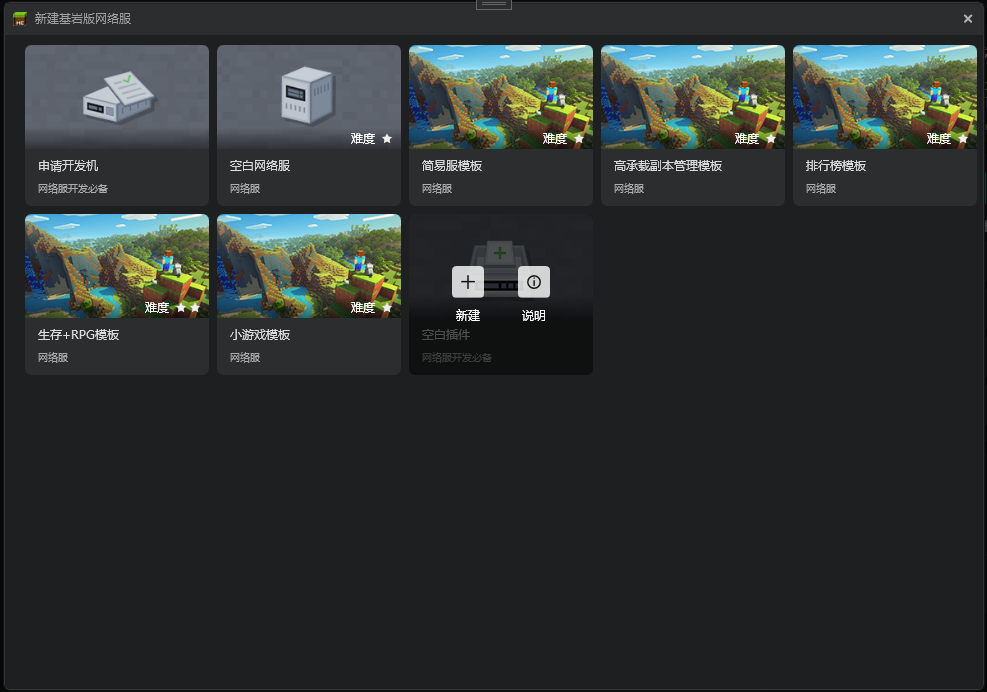987x692 pixels.
Task: Click the 空白网络服 card title
Action: pyautogui.click(x=260, y=166)
